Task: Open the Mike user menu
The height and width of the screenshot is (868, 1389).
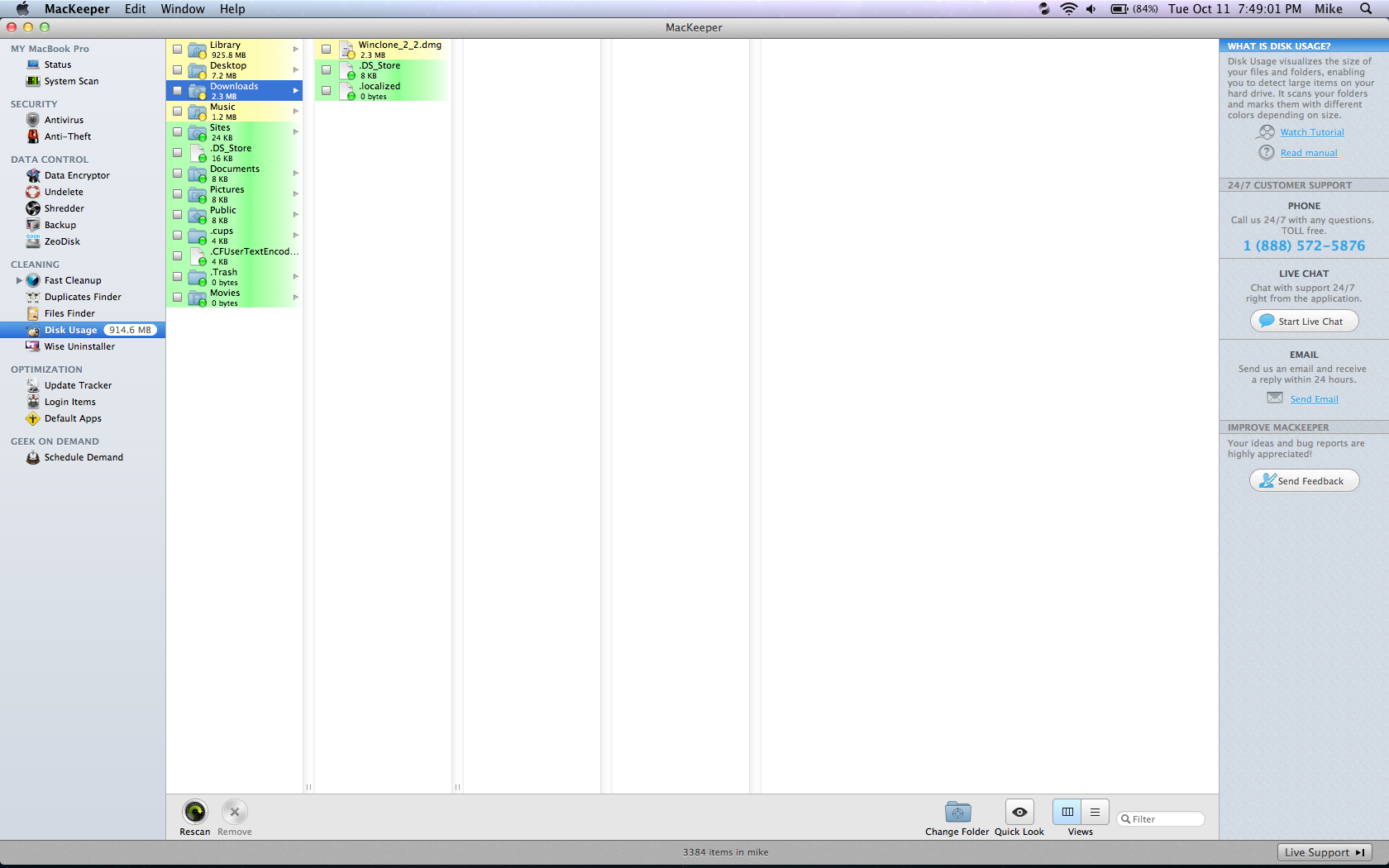Action: [1329, 9]
